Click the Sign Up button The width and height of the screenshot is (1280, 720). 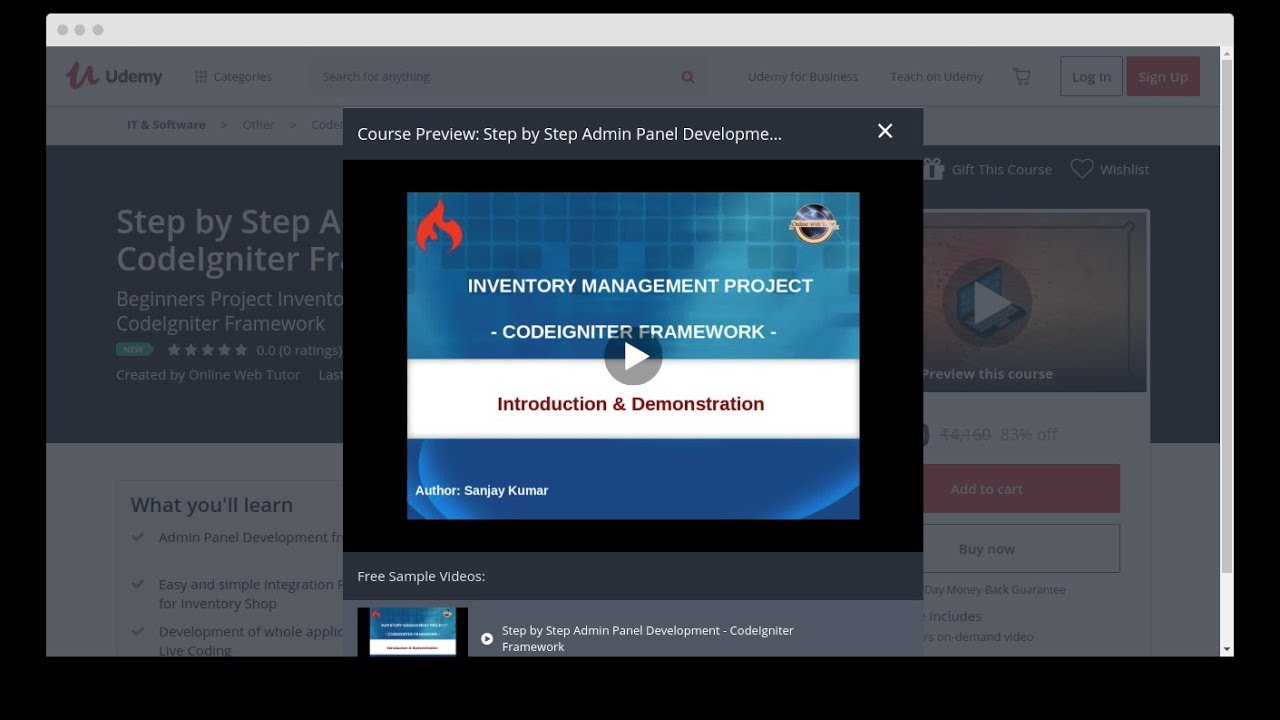click(1163, 76)
